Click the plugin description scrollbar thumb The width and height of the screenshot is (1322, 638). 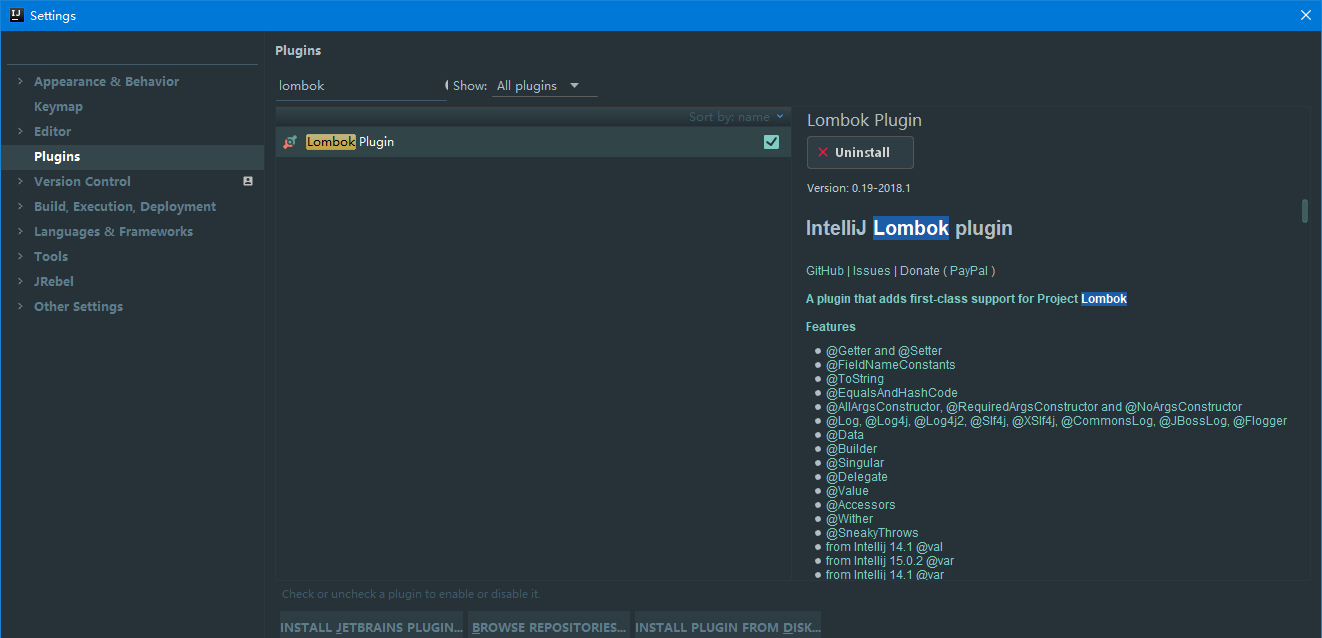(1304, 211)
